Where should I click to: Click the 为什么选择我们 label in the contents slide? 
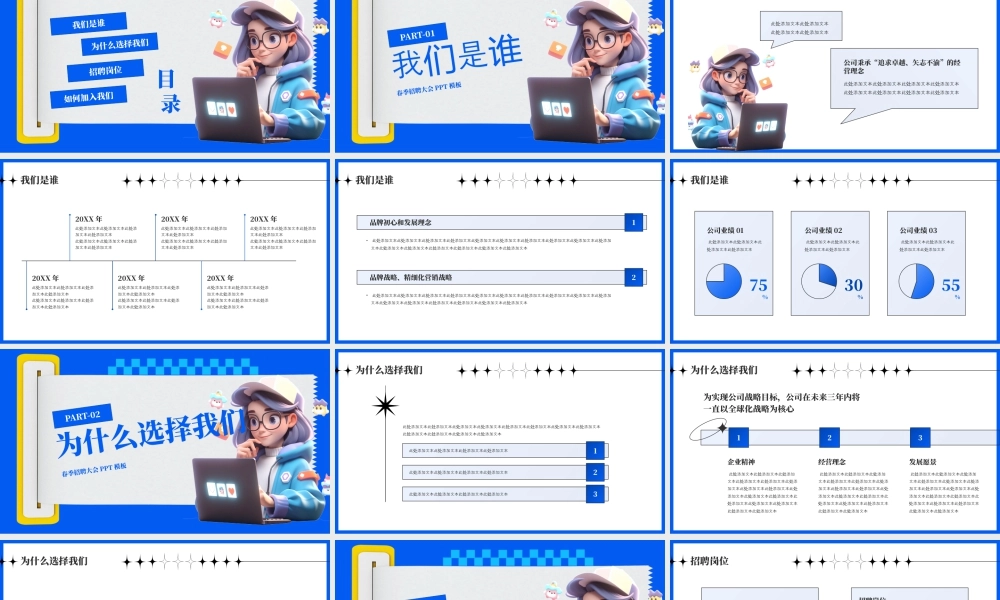pyautogui.click(x=119, y=45)
